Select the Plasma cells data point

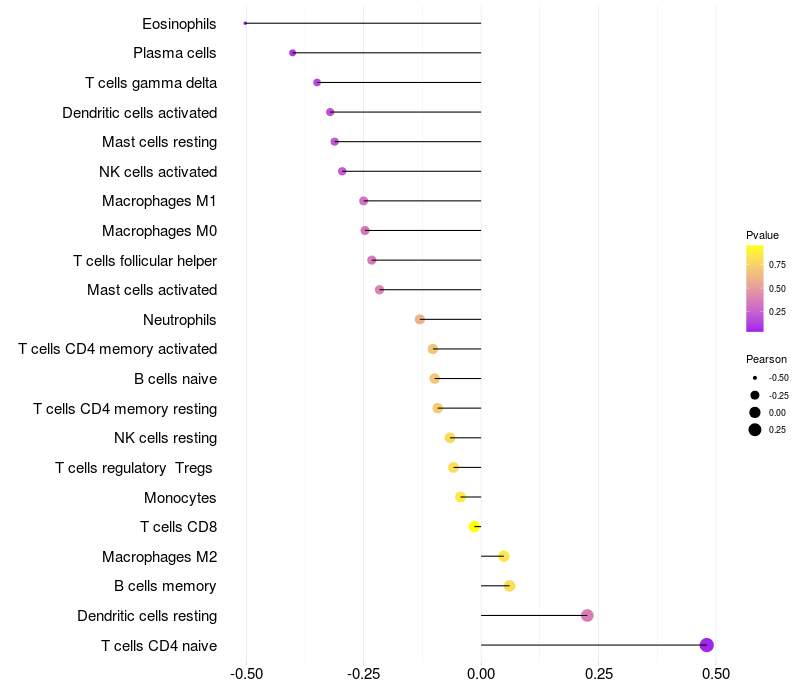point(292,53)
